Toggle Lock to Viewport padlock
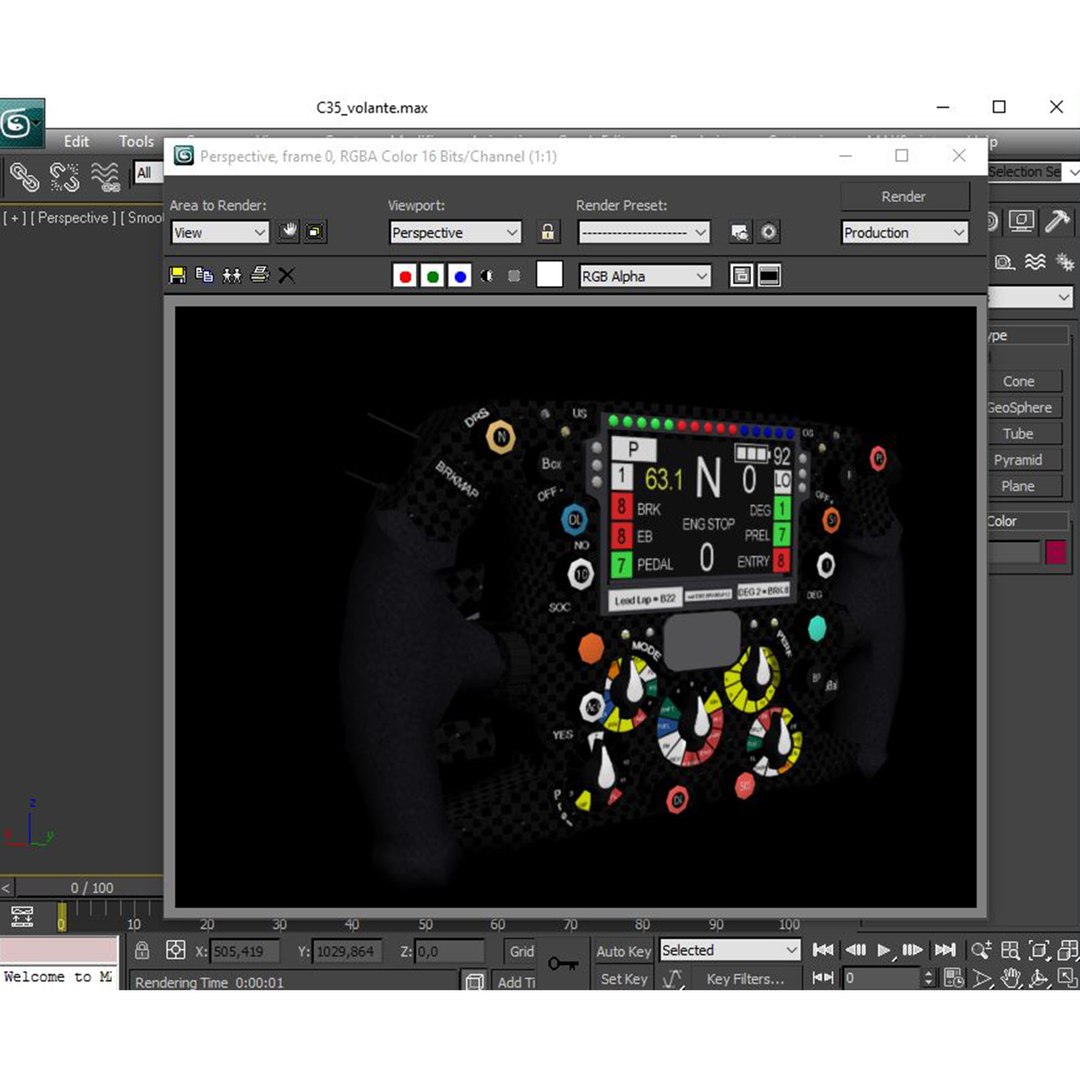 (548, 231)
